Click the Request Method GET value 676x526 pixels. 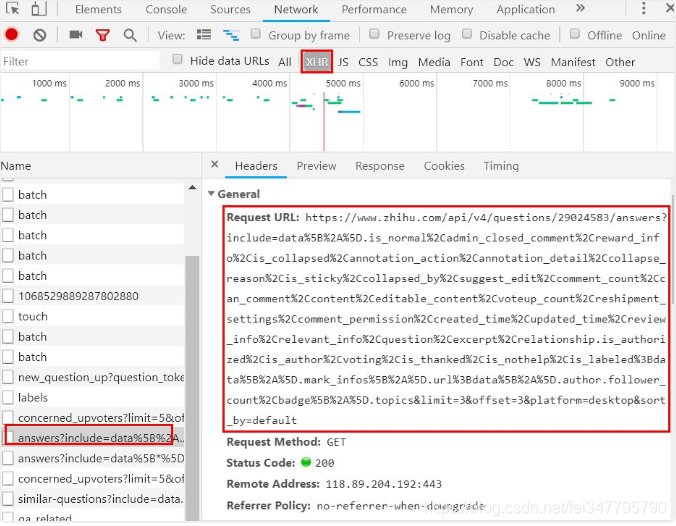click(336, 442)
